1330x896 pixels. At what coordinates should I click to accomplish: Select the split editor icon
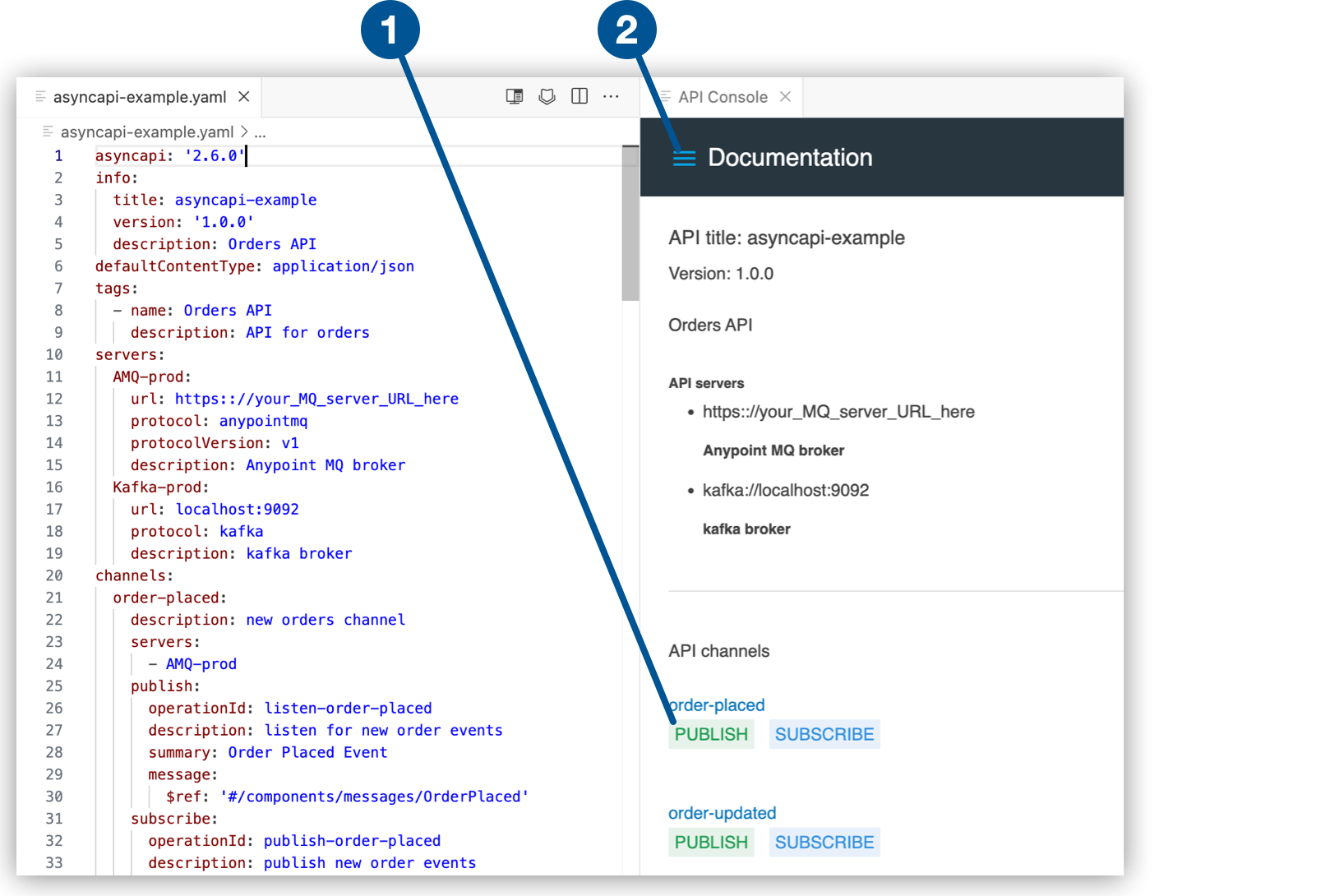click(580, 96)
